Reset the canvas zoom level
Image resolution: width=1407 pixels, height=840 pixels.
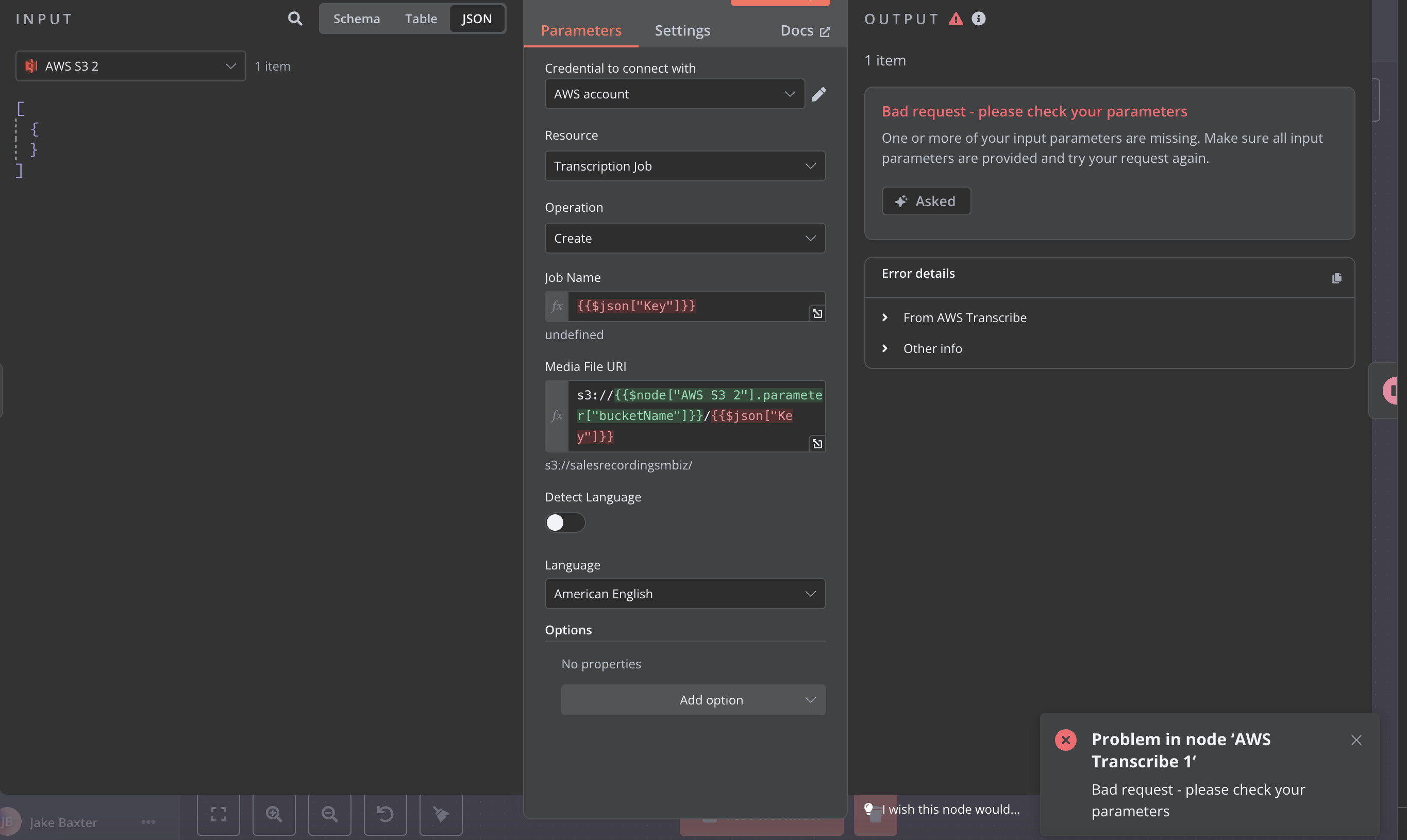pyautogui.click(x=386, y=814)
